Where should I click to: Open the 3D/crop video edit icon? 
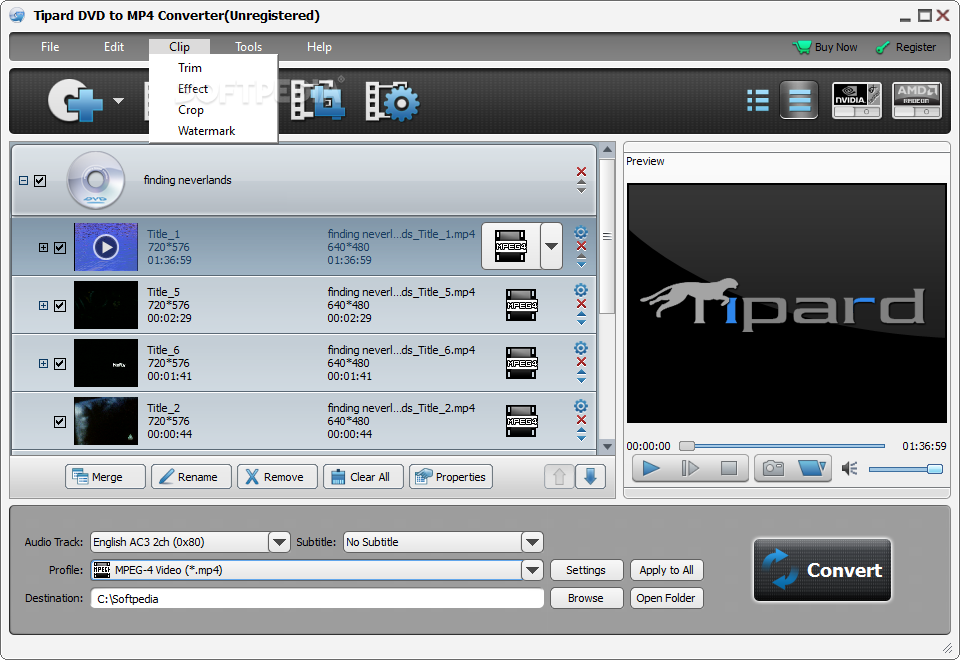316,99
